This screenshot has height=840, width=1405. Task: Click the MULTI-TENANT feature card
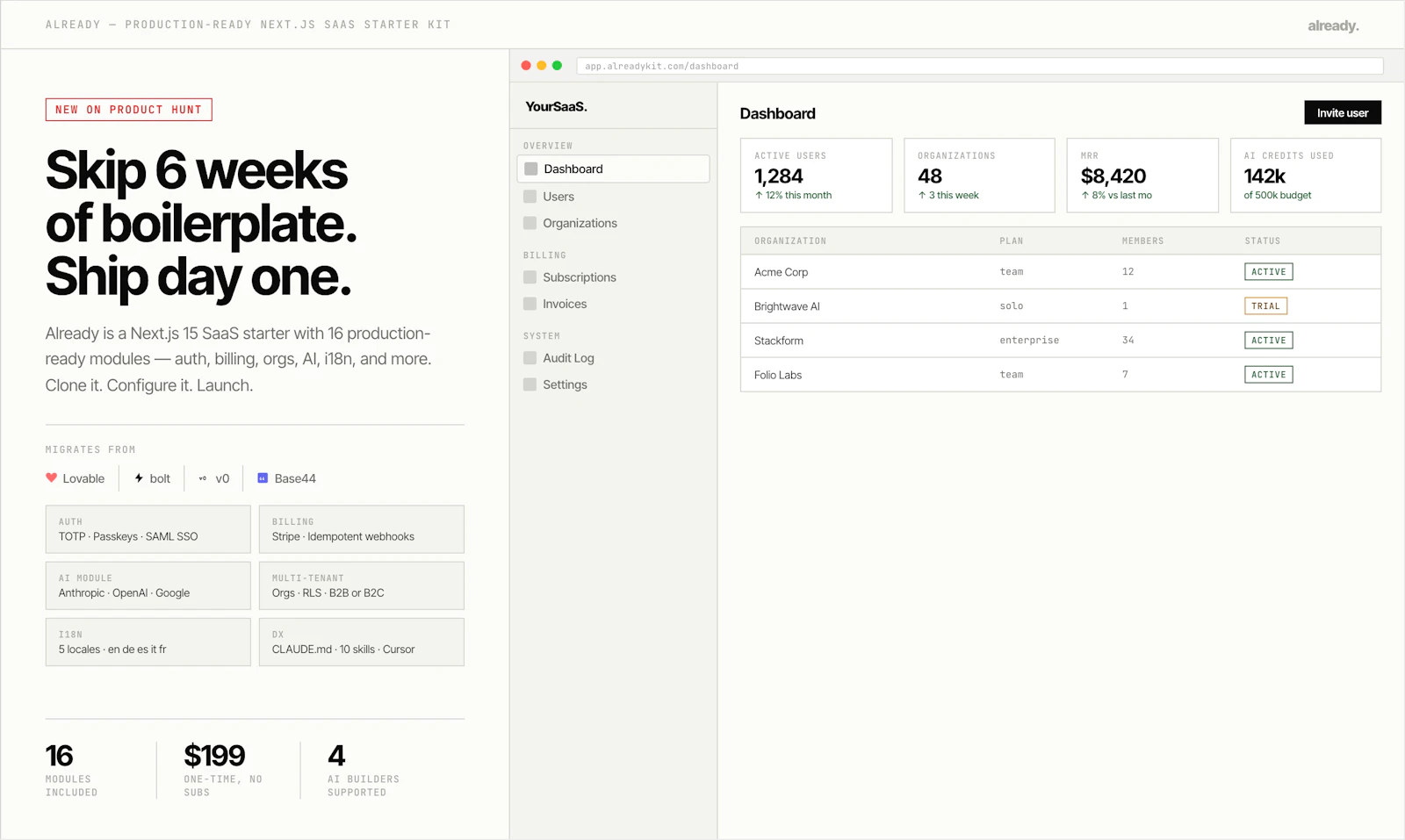(362, 585)
